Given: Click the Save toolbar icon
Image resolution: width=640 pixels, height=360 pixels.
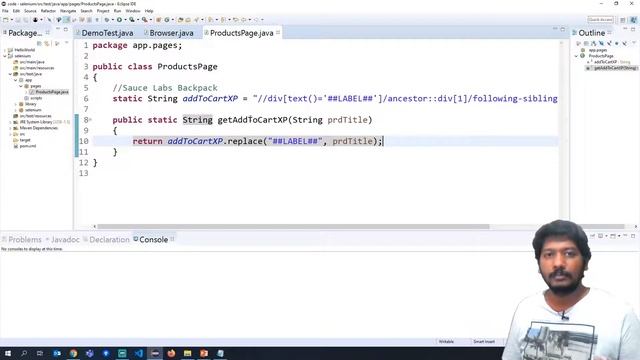Looking at the screenshot, I should [x=18, y=20].
